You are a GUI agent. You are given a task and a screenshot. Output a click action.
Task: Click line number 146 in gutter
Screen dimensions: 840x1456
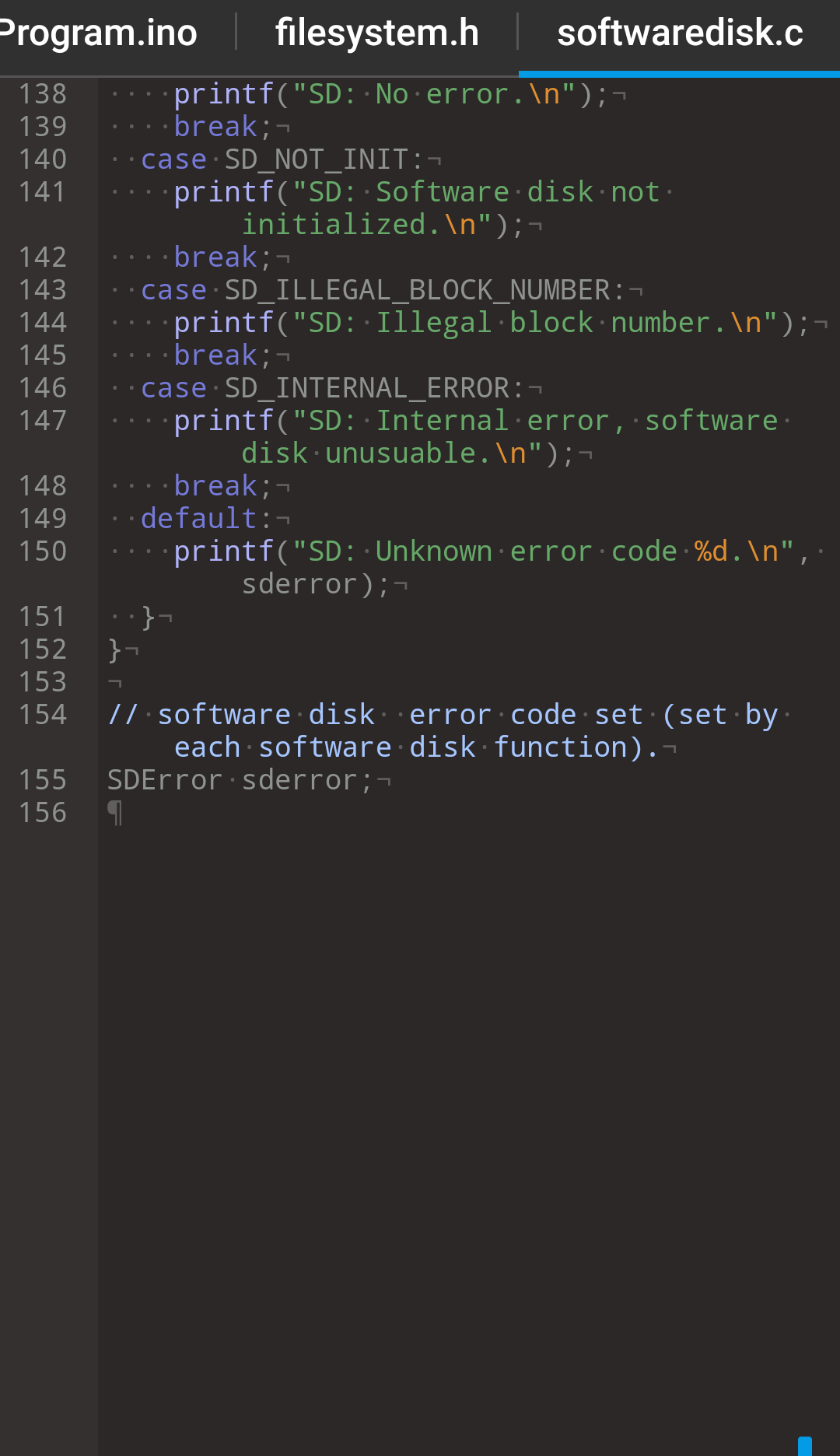coord(43,388)
